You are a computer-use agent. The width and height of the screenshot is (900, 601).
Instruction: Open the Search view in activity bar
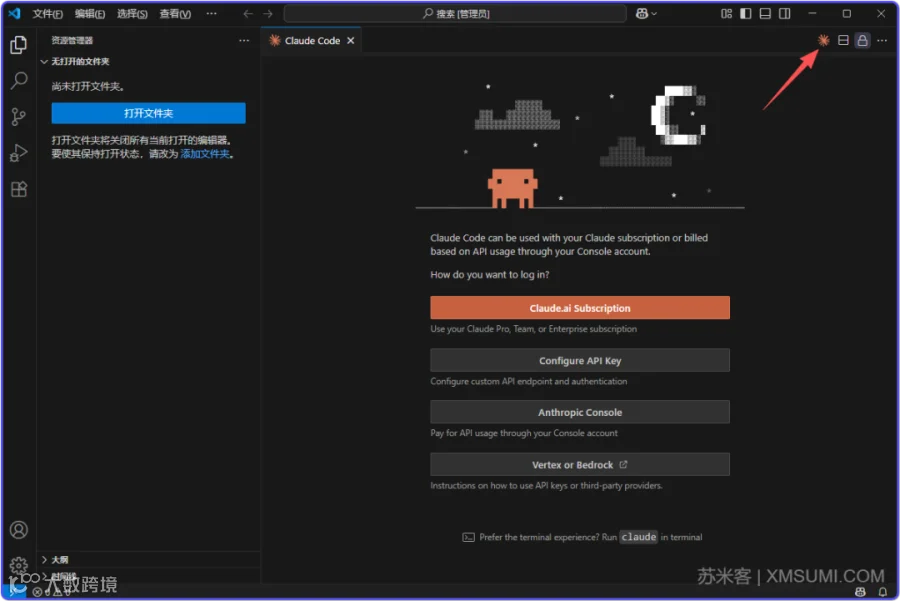[x=18, y=80]
